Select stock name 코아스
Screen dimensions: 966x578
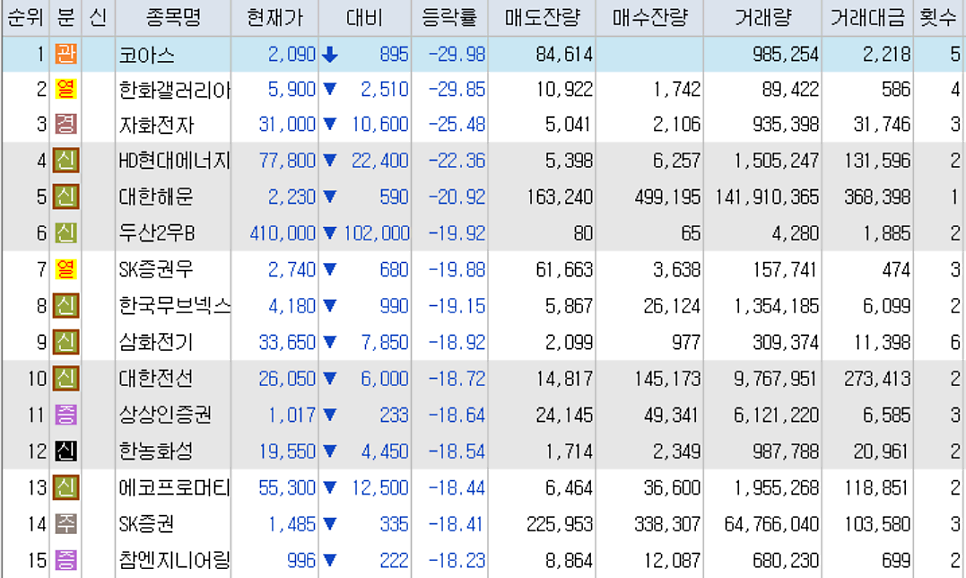147,55
